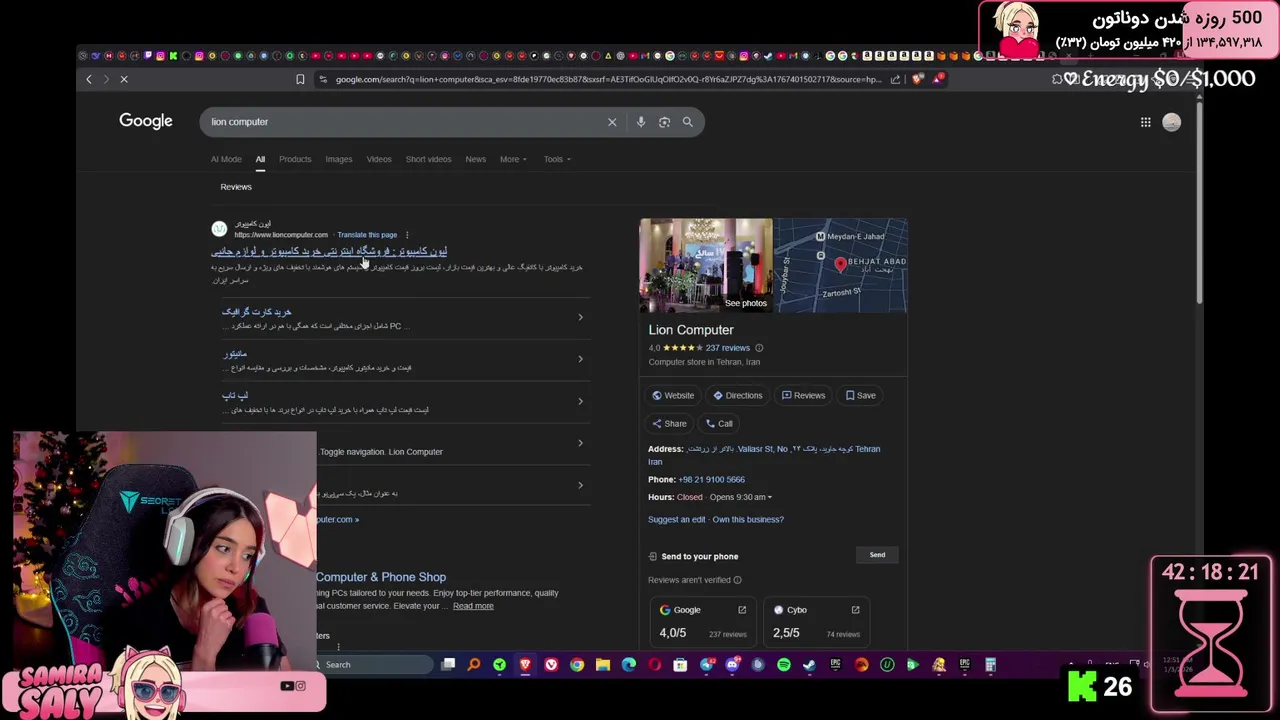Click the Call button
This screenshot has height=720, width=1280.
[719, 423]
